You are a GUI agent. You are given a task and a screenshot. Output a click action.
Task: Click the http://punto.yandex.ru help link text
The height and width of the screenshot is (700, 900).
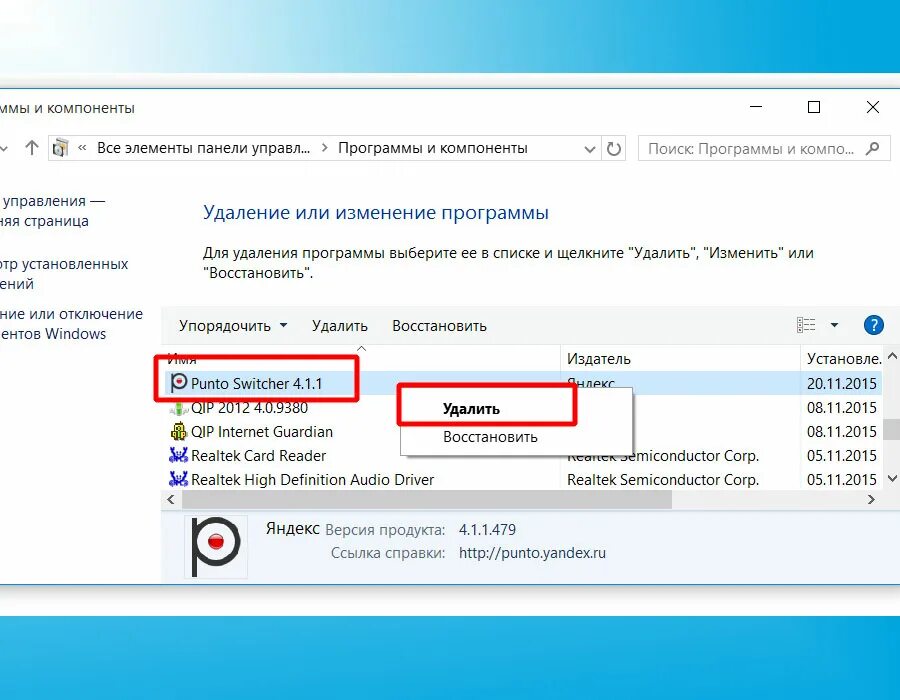point(532,553)
